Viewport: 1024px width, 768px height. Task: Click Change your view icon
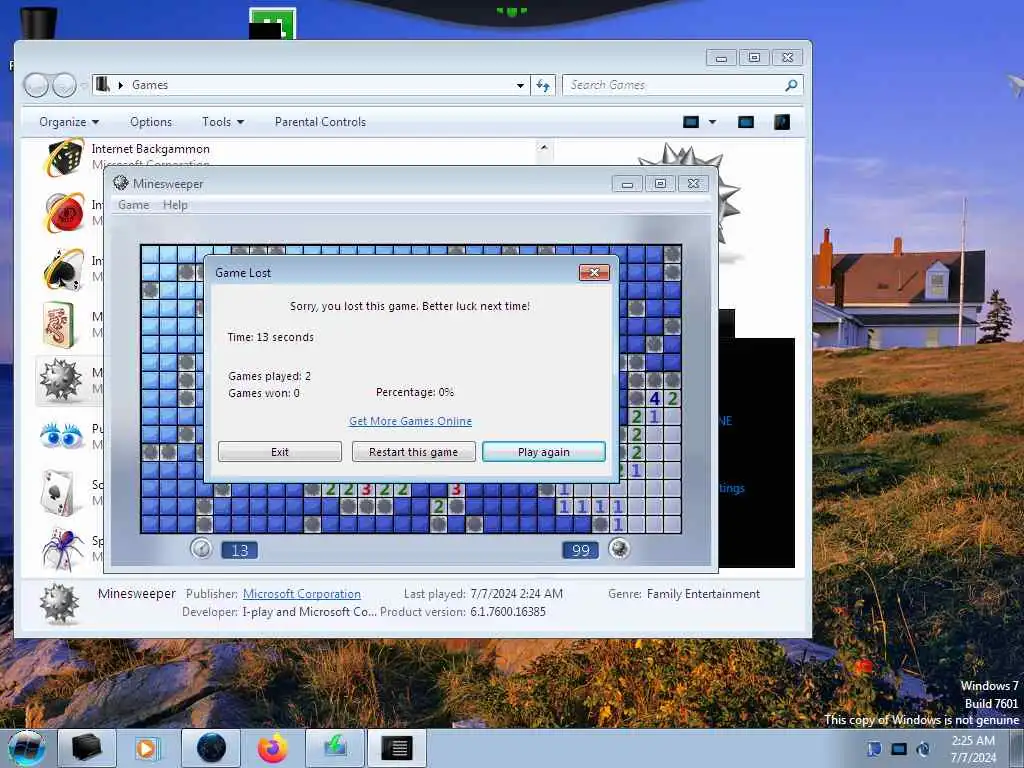point(691,122)
